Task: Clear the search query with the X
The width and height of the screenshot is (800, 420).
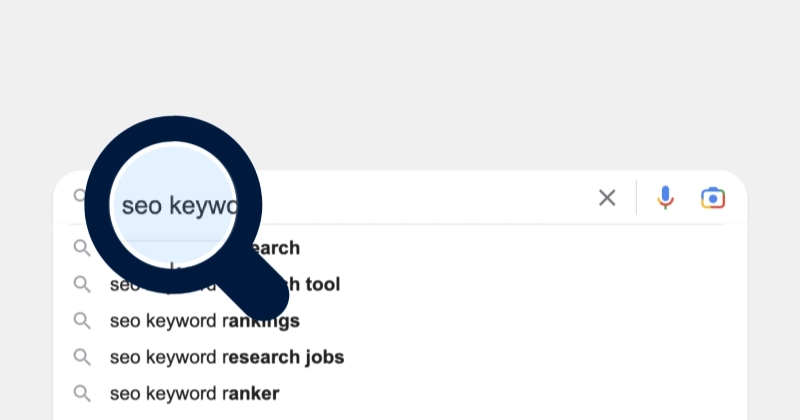Action: point(607,198)
